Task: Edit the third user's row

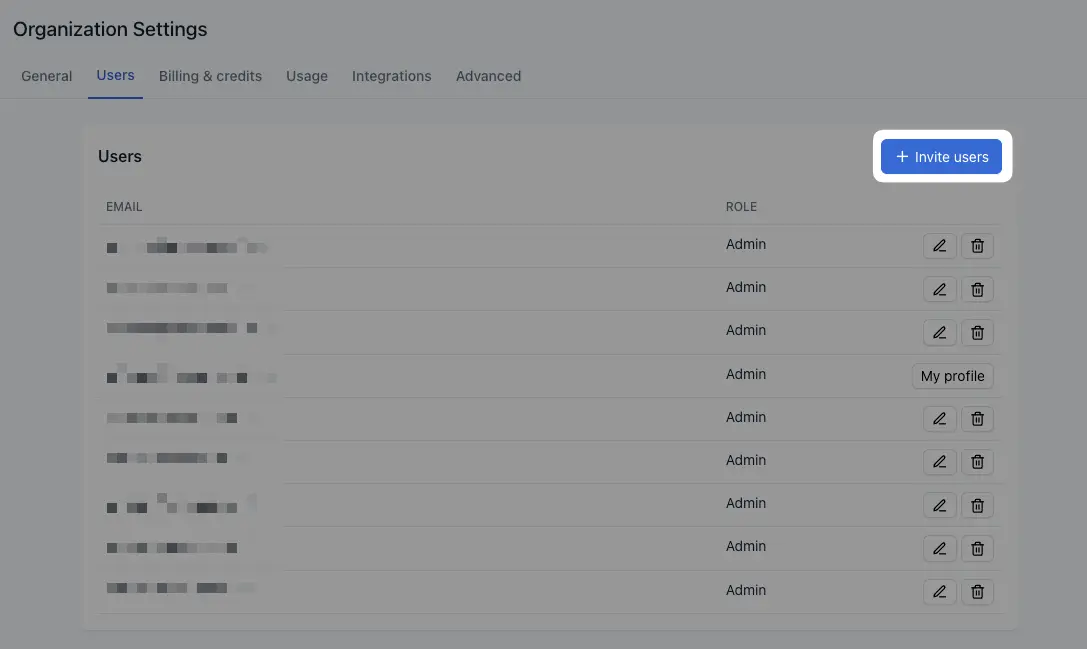Action: (939, 333)
